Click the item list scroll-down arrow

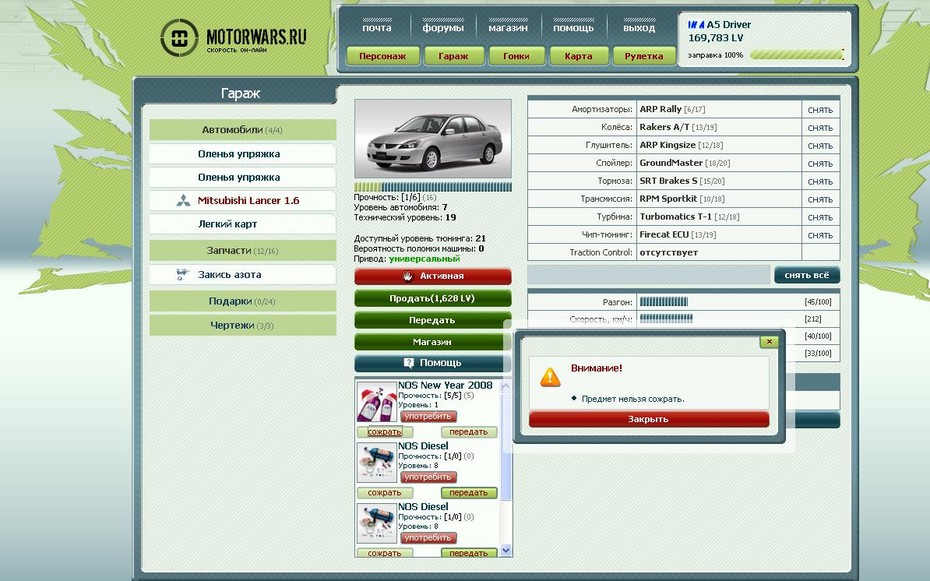506,550
